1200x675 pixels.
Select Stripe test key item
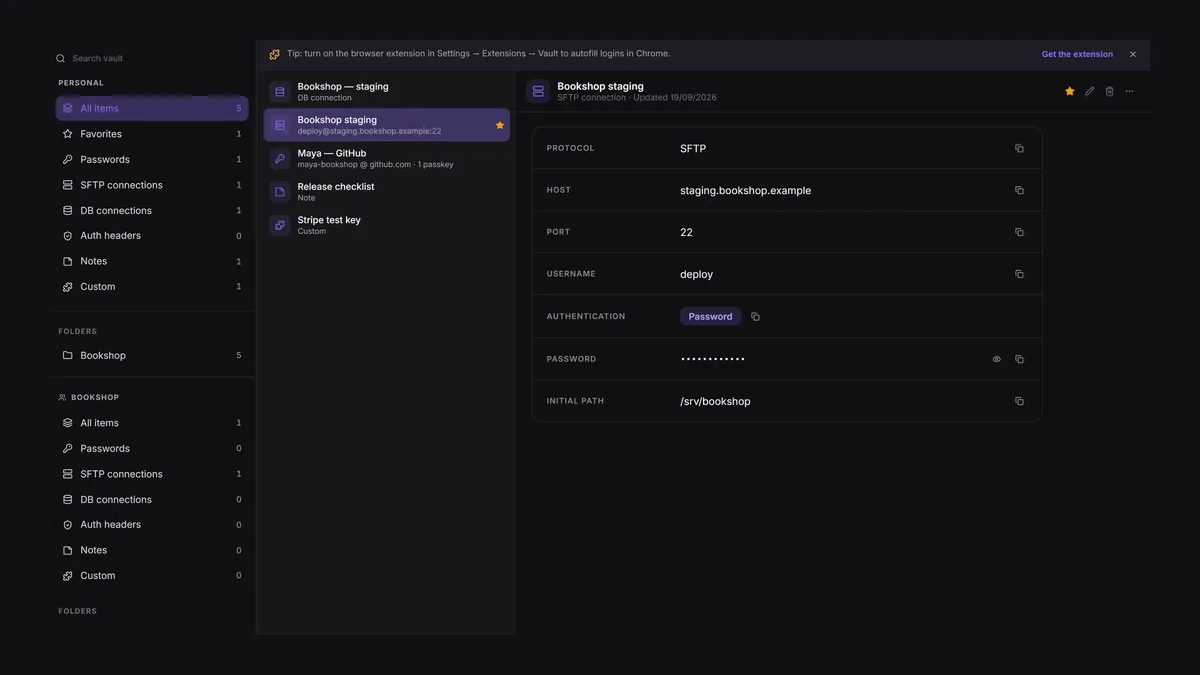387,225
